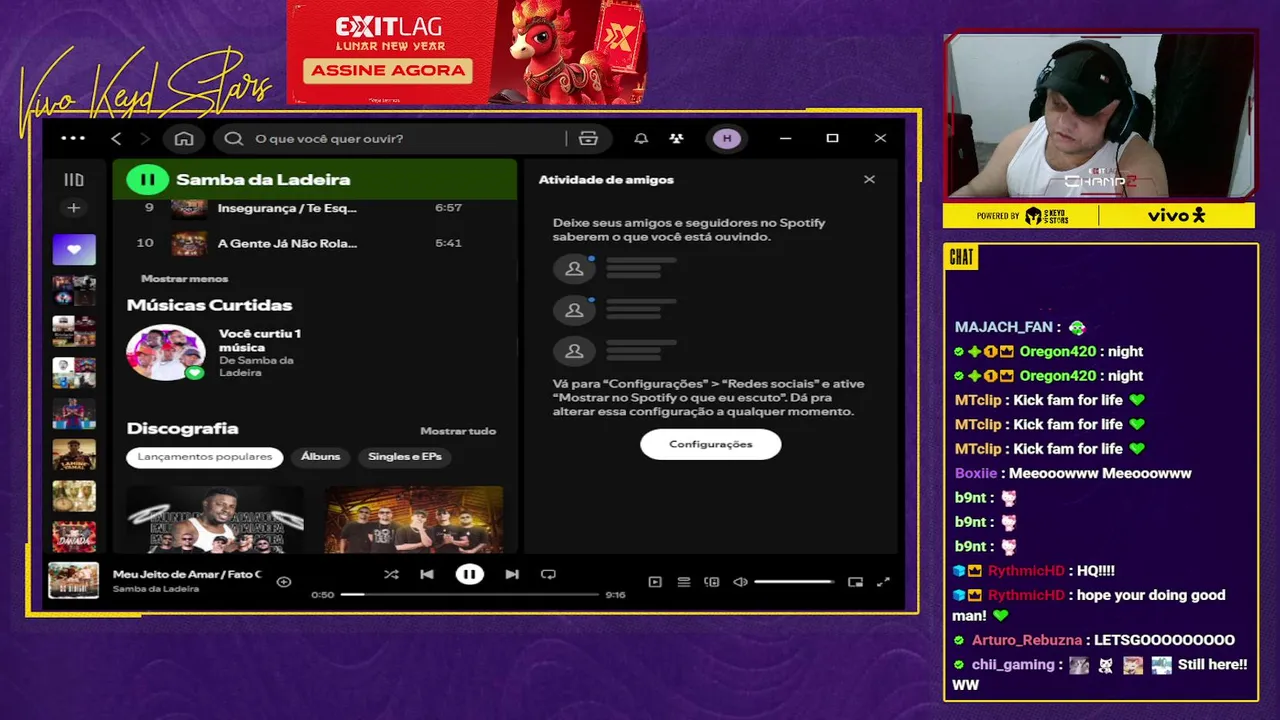Add current song to Liked Songs plus icon
1280x720 pixels.
(284, 581)
